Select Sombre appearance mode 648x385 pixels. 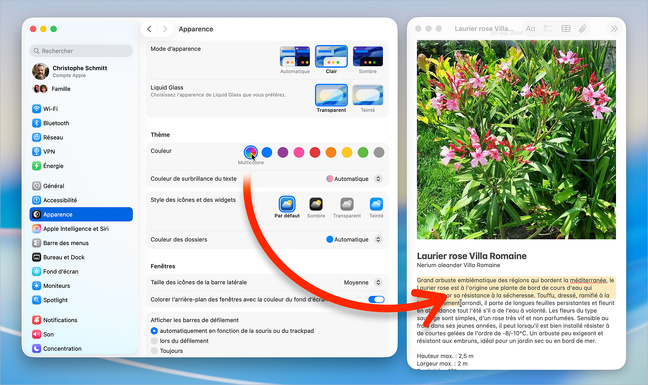(368, 59)
